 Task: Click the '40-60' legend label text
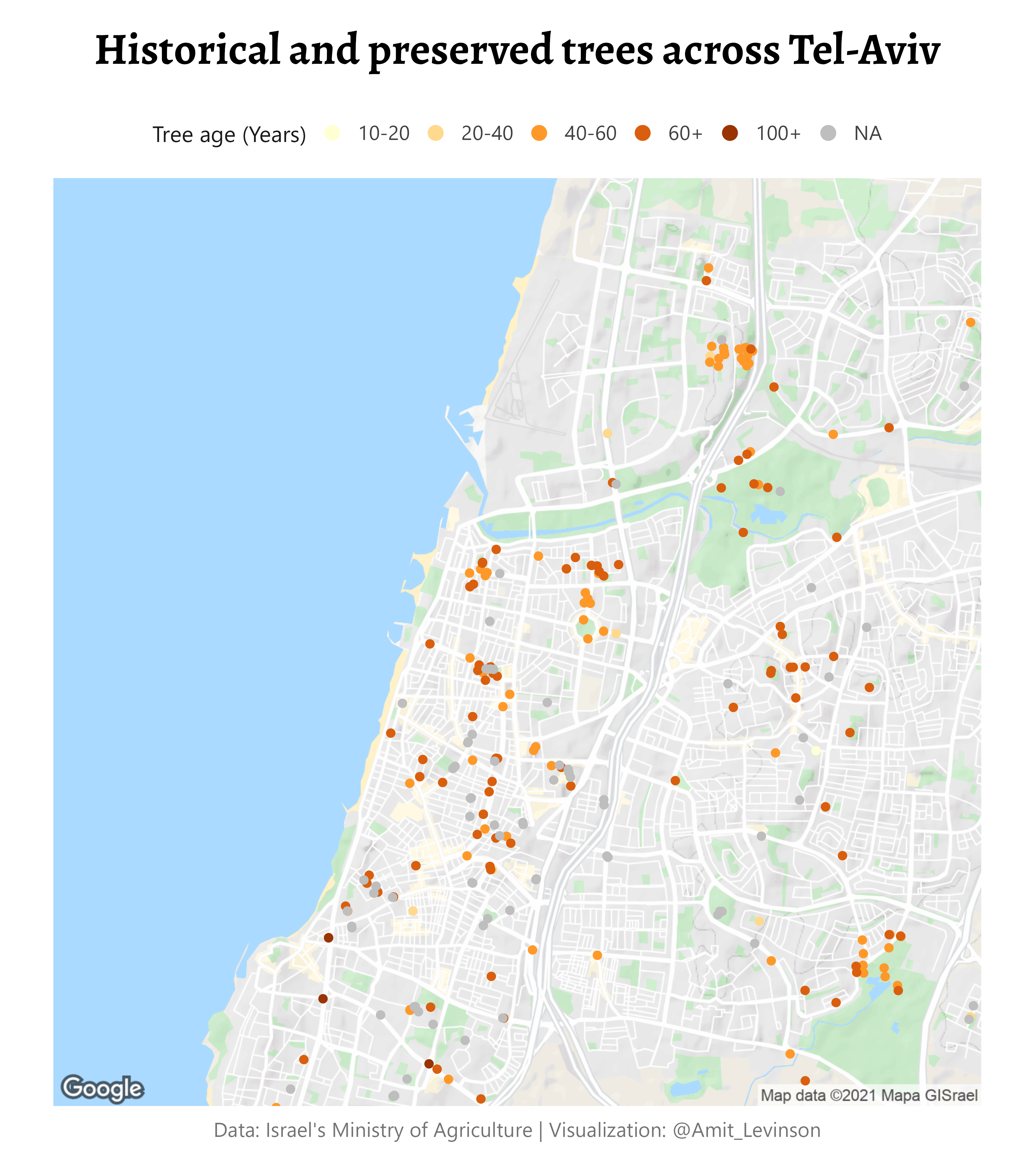[x=590, y=133]
